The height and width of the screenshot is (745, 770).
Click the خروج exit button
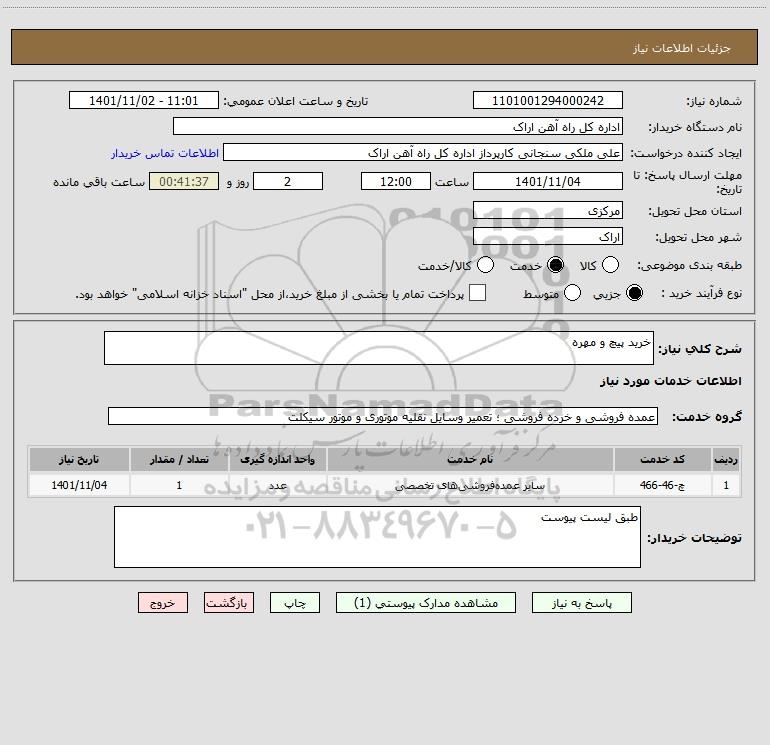(x=163, y=603)
